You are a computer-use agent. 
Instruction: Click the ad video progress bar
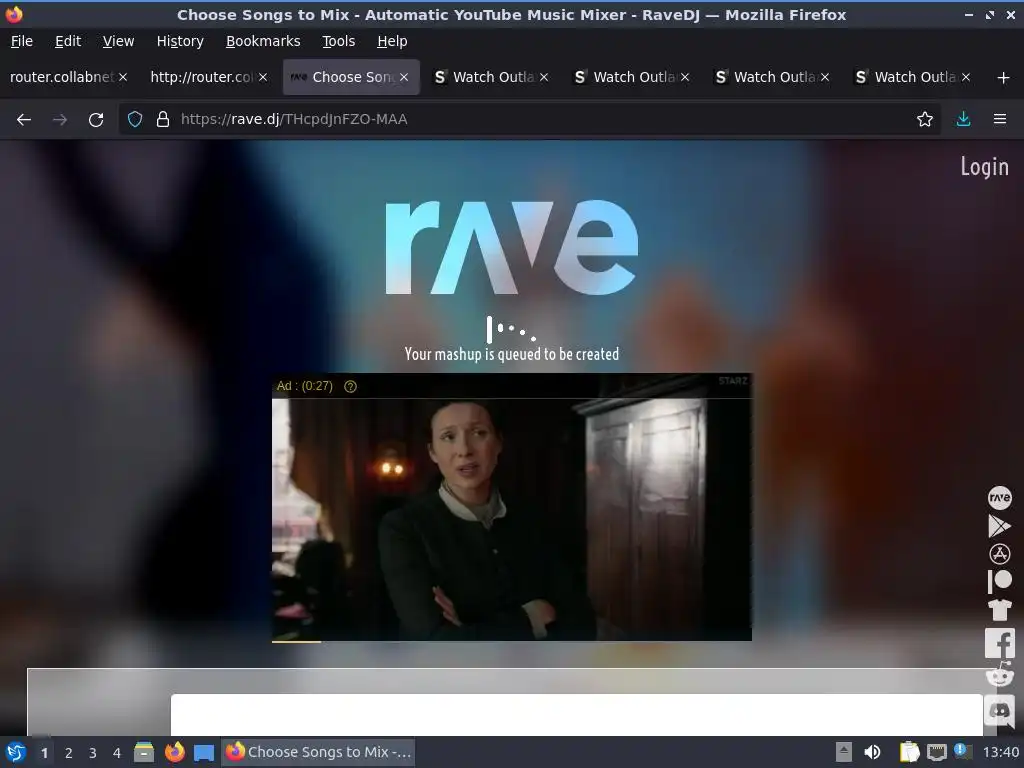click(511, 642)
